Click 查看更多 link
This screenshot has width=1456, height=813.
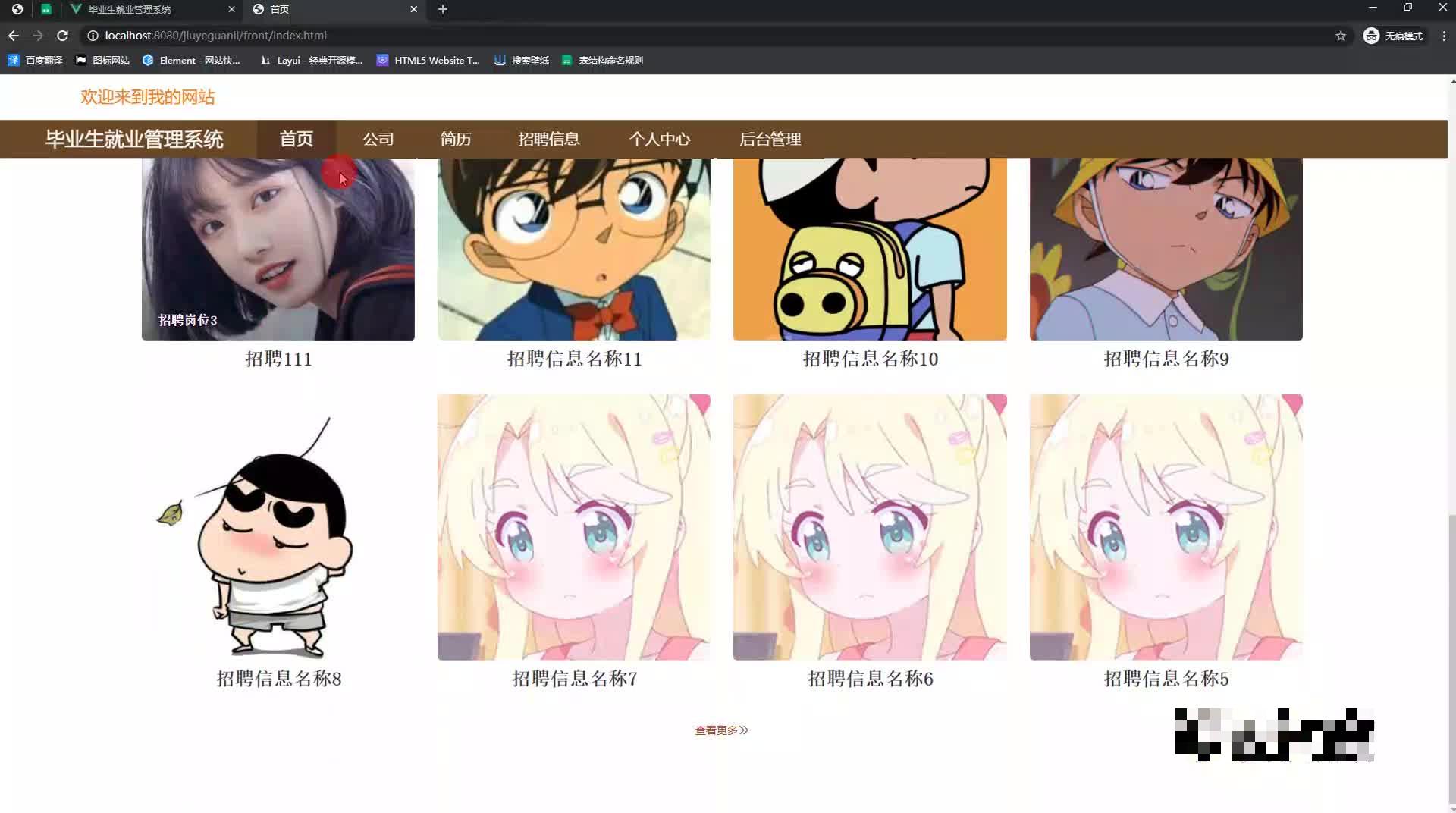point(722,730)
